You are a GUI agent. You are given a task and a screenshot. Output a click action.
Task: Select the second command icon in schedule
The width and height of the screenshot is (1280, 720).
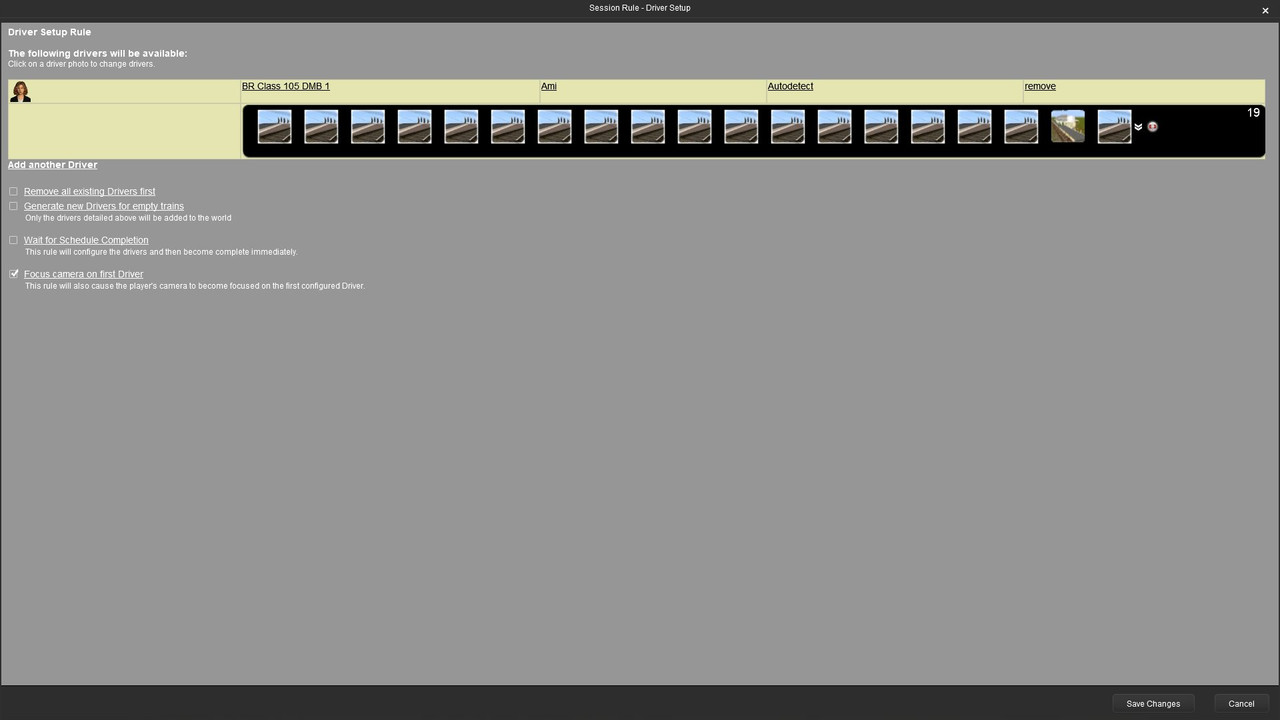(x=321, y=127)
